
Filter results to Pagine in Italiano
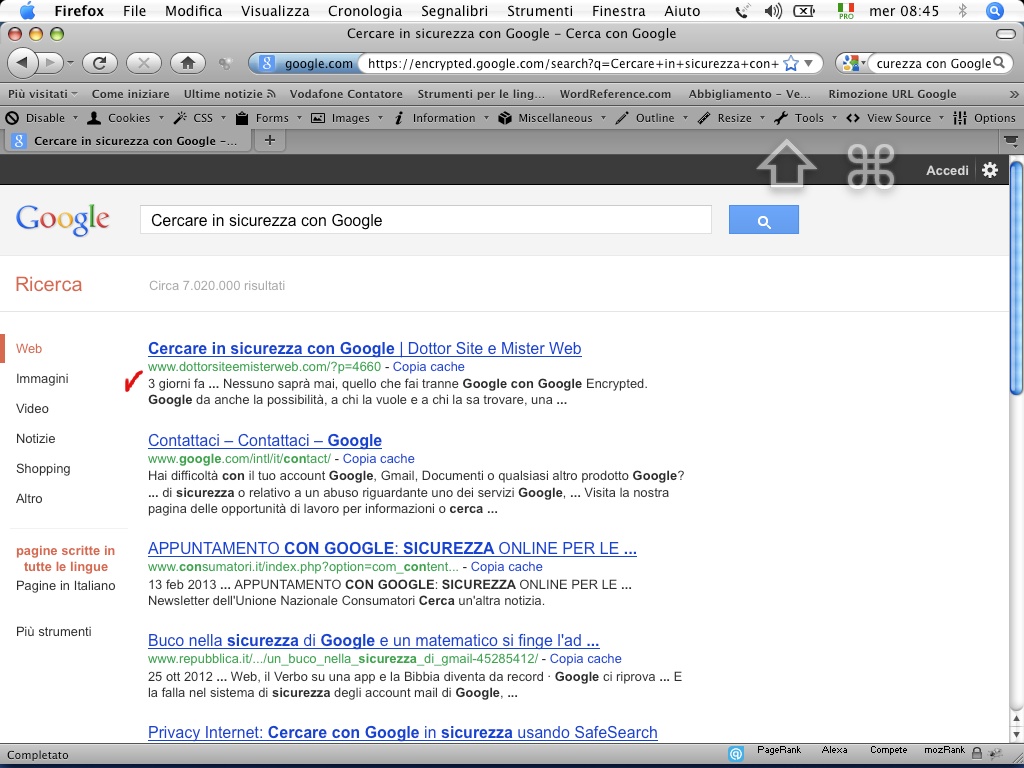pyautogui.click(x=65, y=586)
